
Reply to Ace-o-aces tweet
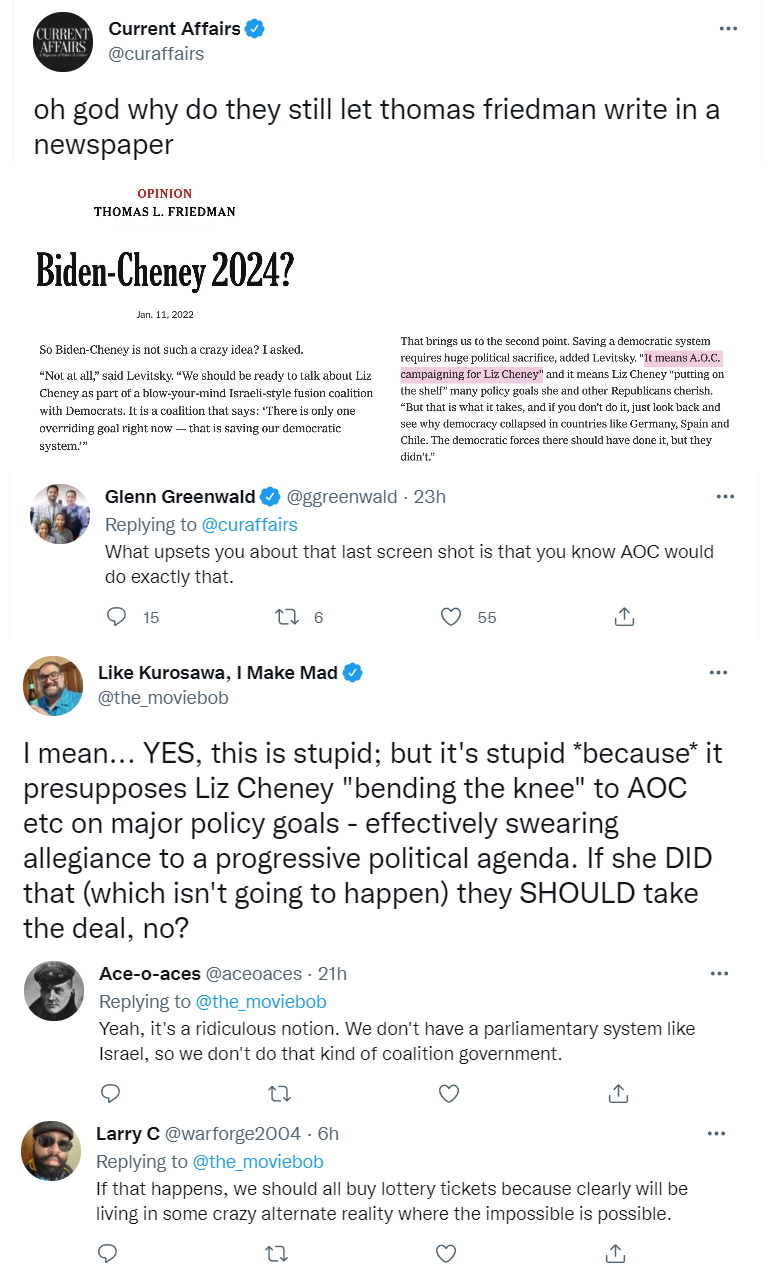click(110, 1093)
